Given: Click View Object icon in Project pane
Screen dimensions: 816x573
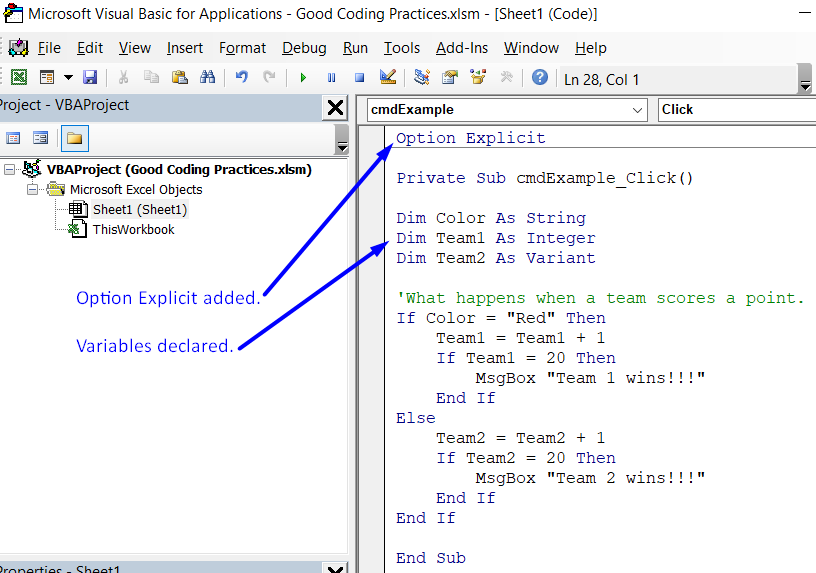Looking at the screenshot, I should point(40,138).
